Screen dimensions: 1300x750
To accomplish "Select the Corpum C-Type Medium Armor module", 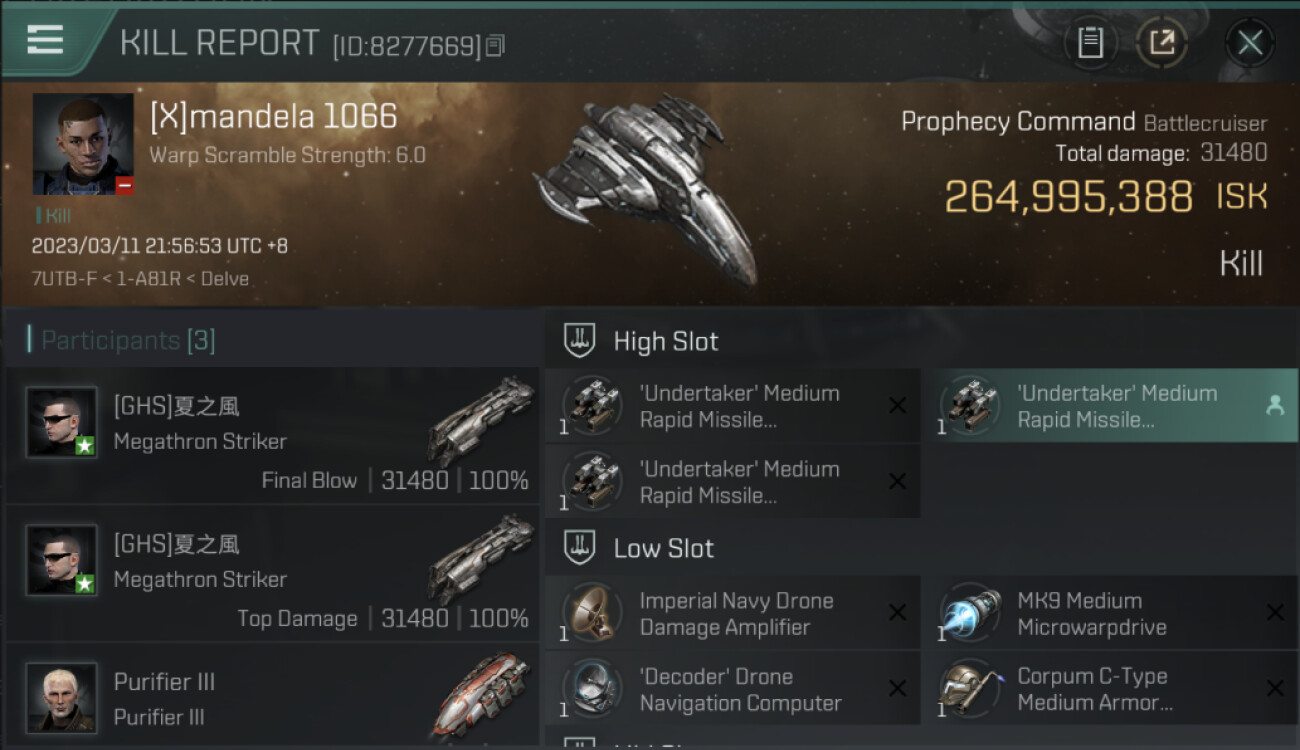I will click(x=1110, y=688).
